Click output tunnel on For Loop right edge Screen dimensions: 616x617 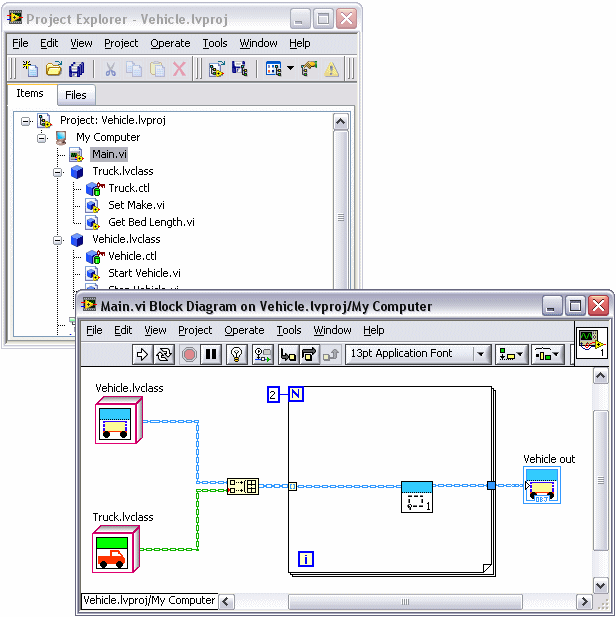[491, 486]
